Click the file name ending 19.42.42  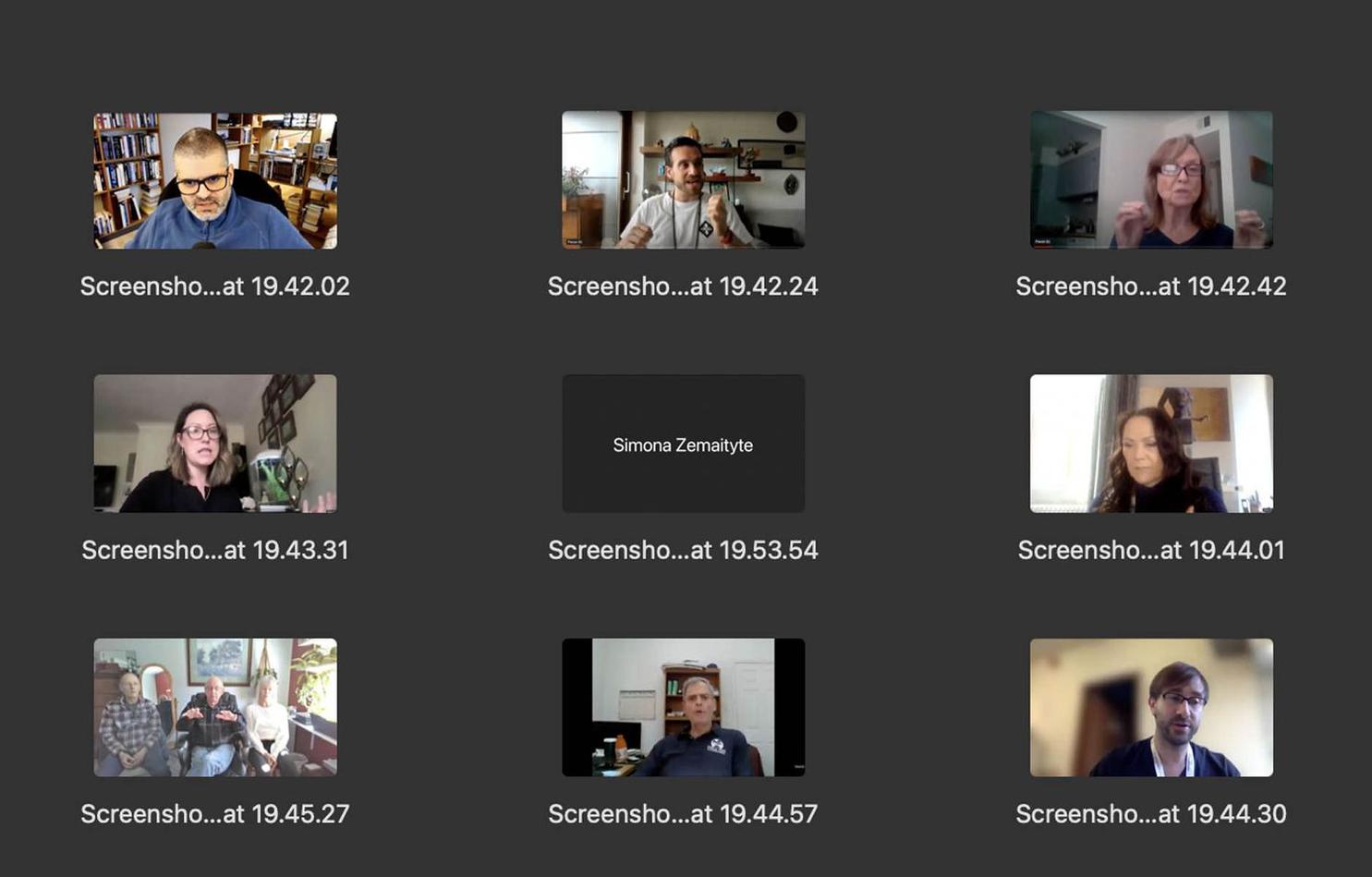[x=1151, y=286]
